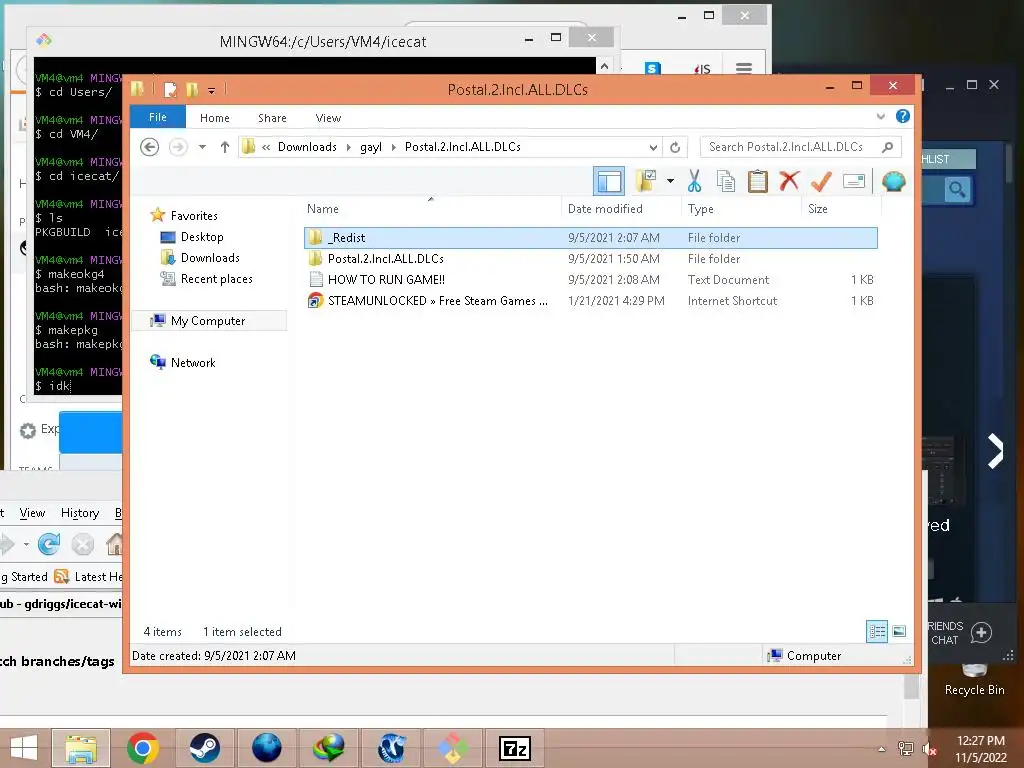The height and width of the screenshot is (768, 1024).
Task: Open the address bar history dropdown
Action: pos(653,147)
